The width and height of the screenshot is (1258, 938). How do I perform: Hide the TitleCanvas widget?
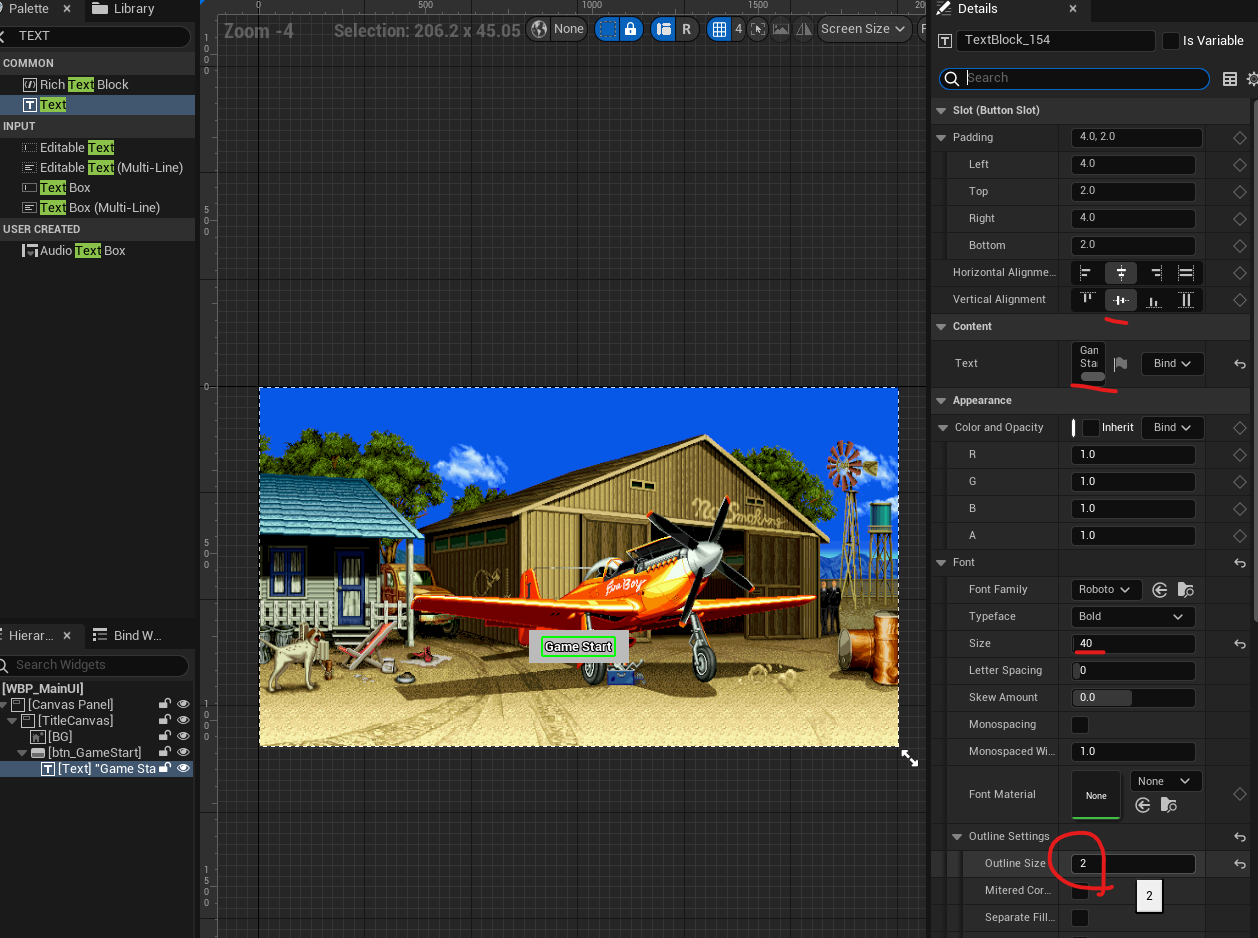click(183, 721)
